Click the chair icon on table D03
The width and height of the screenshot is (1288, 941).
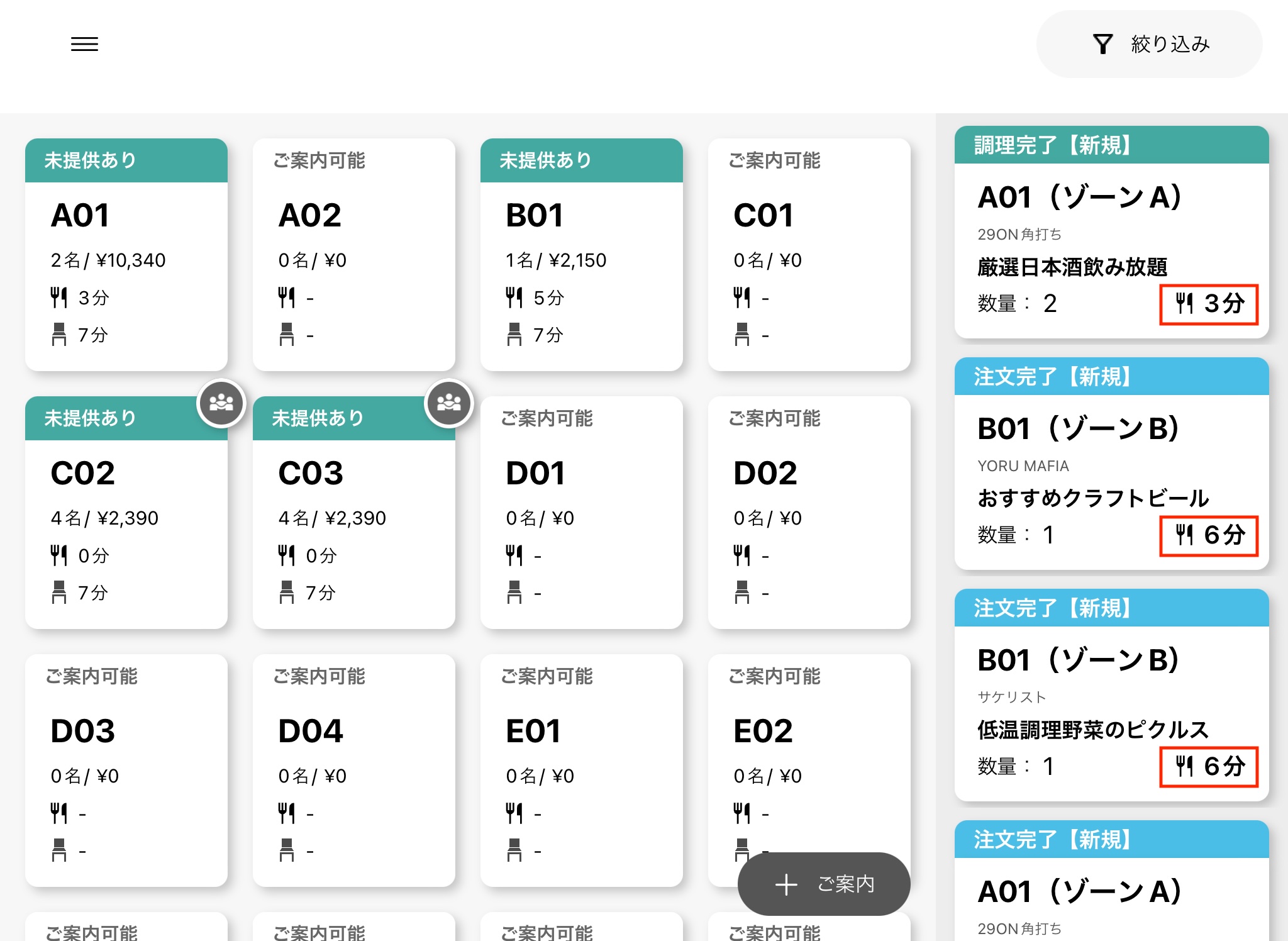(x=58, y=850)
